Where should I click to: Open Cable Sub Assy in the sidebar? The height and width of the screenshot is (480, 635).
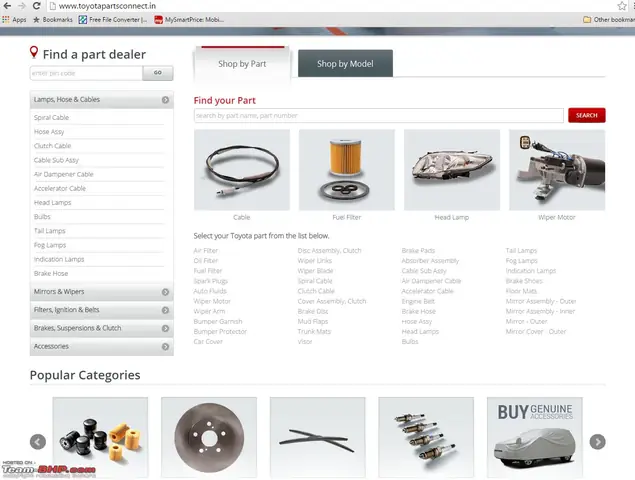click(56, 160)
